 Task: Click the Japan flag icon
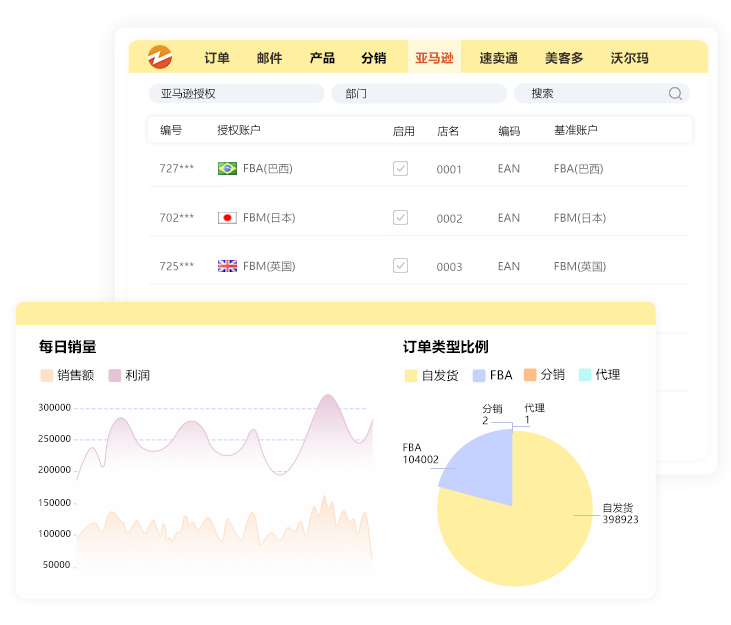tap(227, 218)
